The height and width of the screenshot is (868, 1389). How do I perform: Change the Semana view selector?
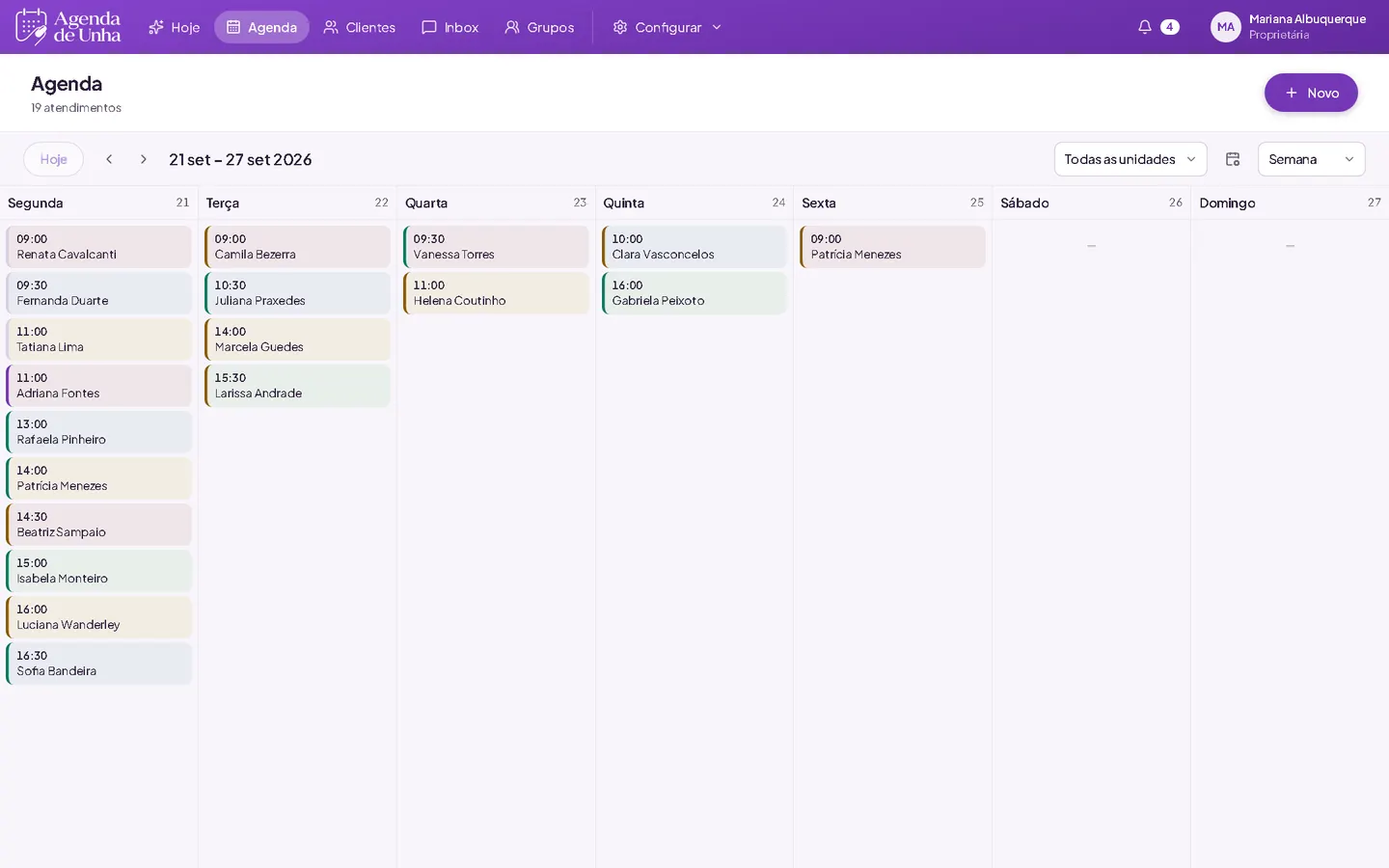pyautogui.click(x=1312, y=159)
